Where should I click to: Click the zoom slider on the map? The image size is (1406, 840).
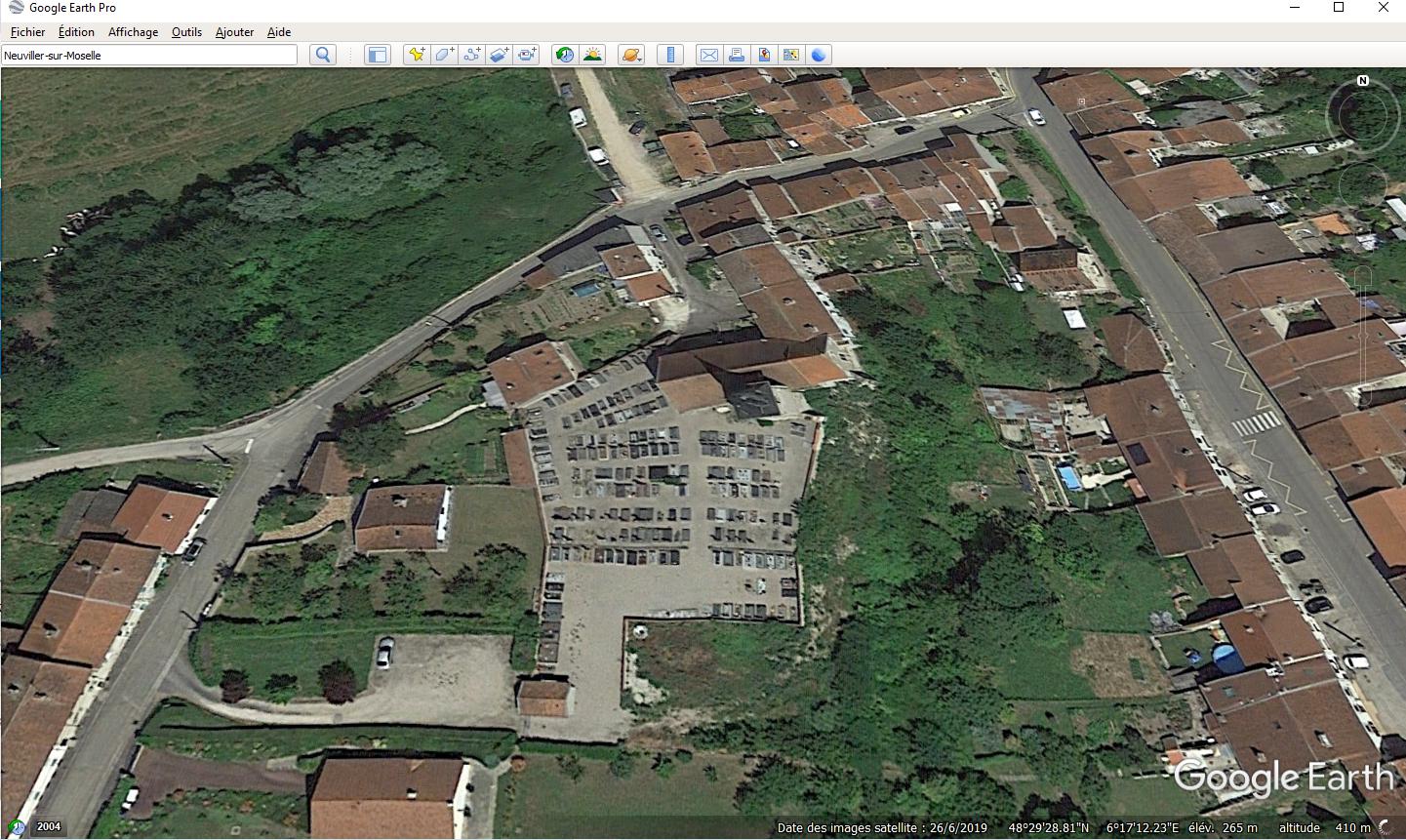1363,335
